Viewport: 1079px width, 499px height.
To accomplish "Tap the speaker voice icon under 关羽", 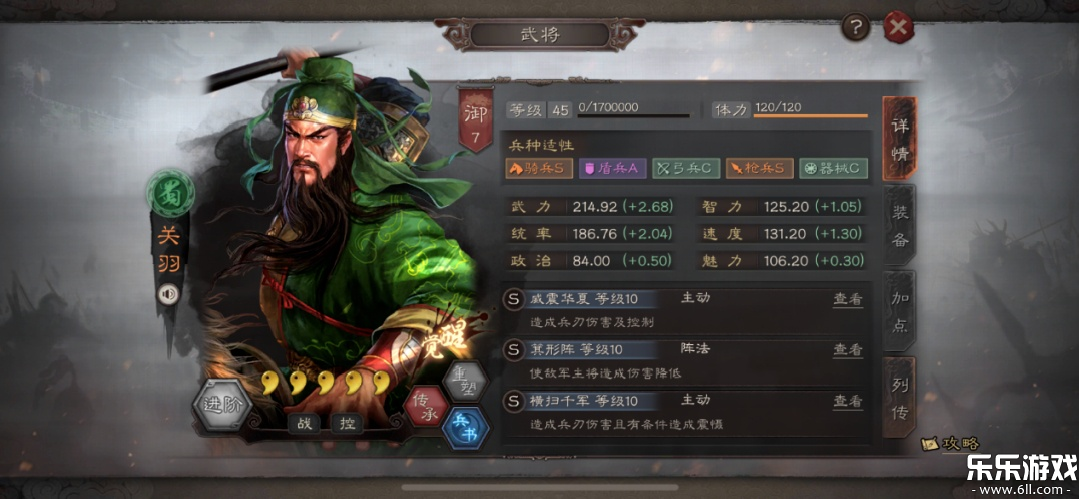I will [x=168, y=295].
